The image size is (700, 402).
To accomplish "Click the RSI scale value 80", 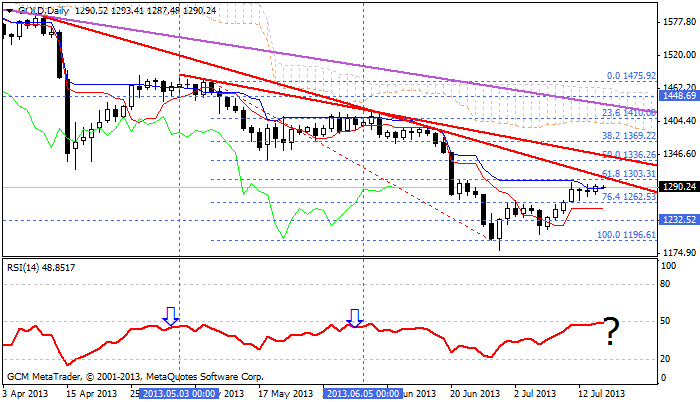I will (x=665, y=284).
